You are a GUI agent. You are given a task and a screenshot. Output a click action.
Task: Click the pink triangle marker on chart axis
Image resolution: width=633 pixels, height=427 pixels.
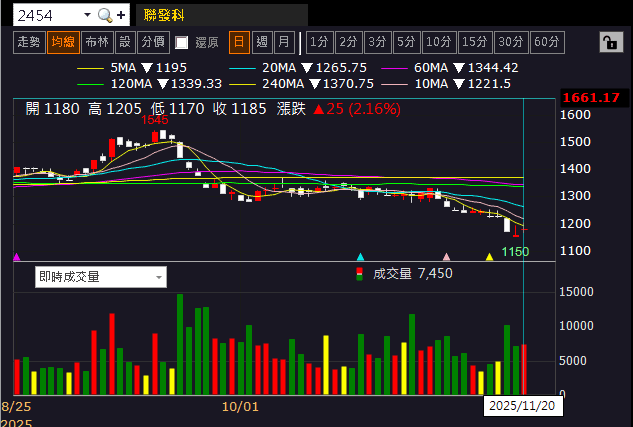tap(446, 257)
